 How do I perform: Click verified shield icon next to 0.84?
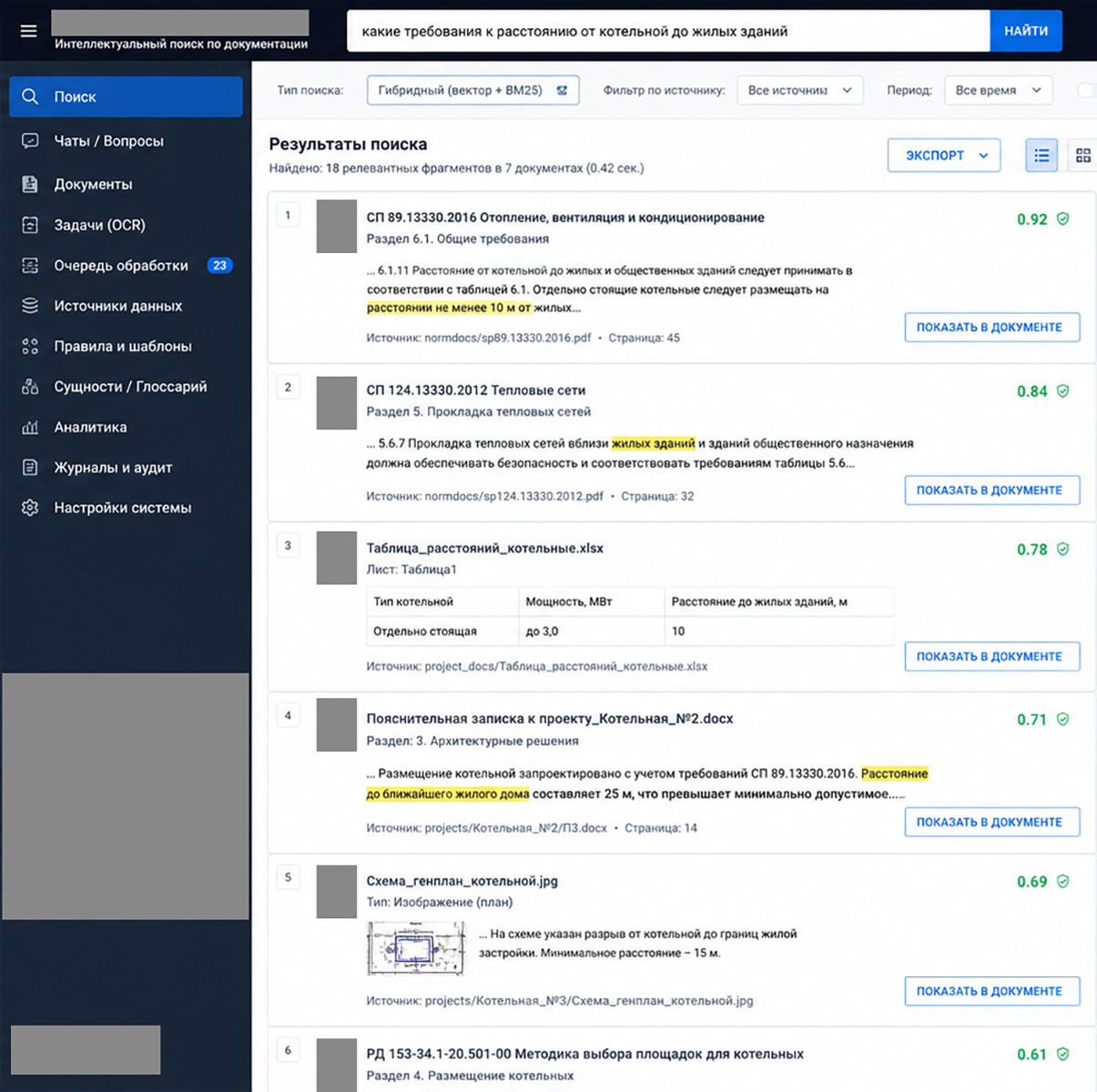[1062, 391]
